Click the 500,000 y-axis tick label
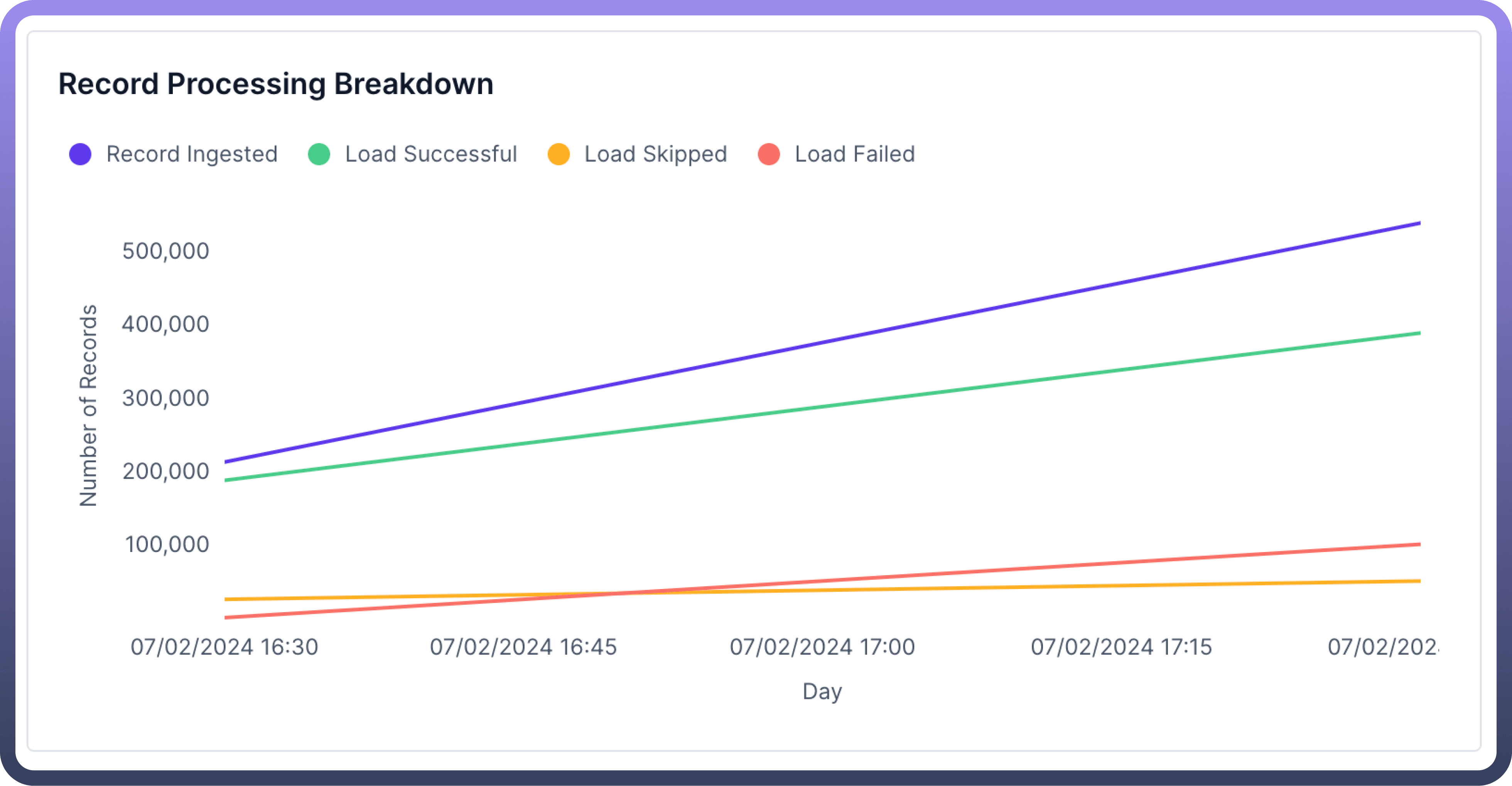 tap(165, 251)
